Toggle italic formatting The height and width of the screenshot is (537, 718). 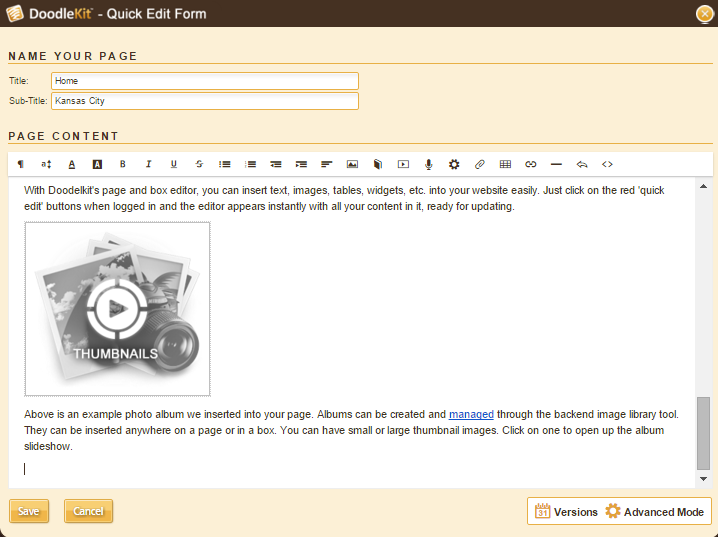[148, 164]
